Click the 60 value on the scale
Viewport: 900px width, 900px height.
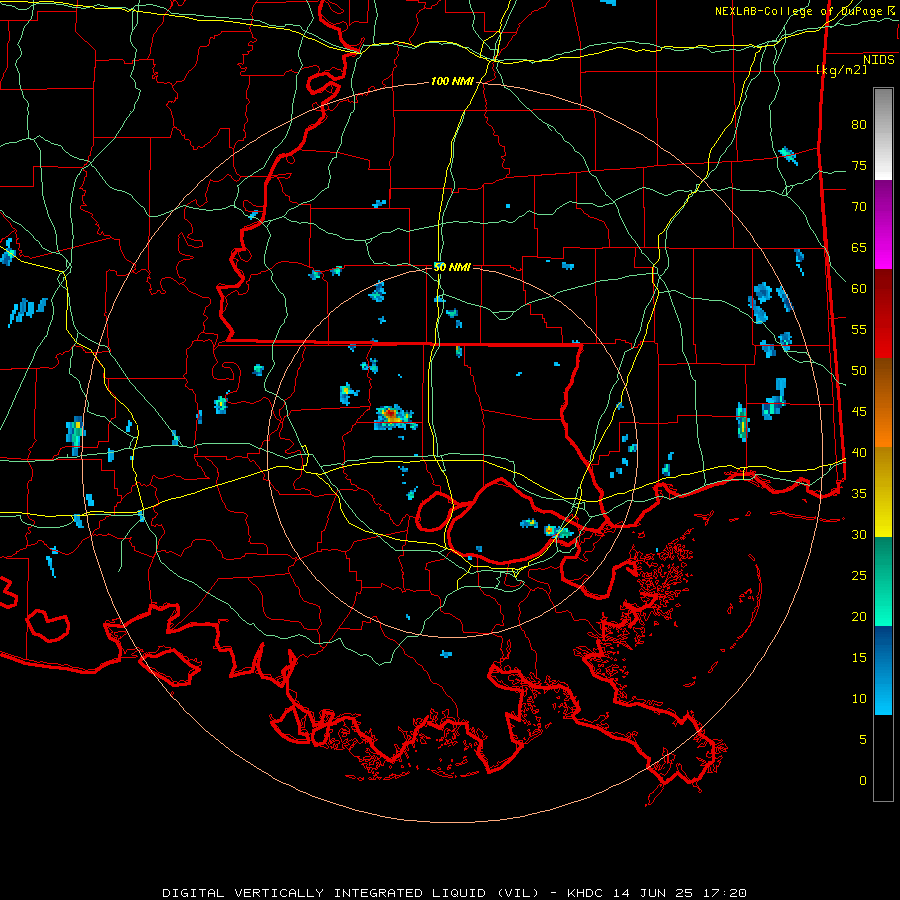tap(859, 289)
